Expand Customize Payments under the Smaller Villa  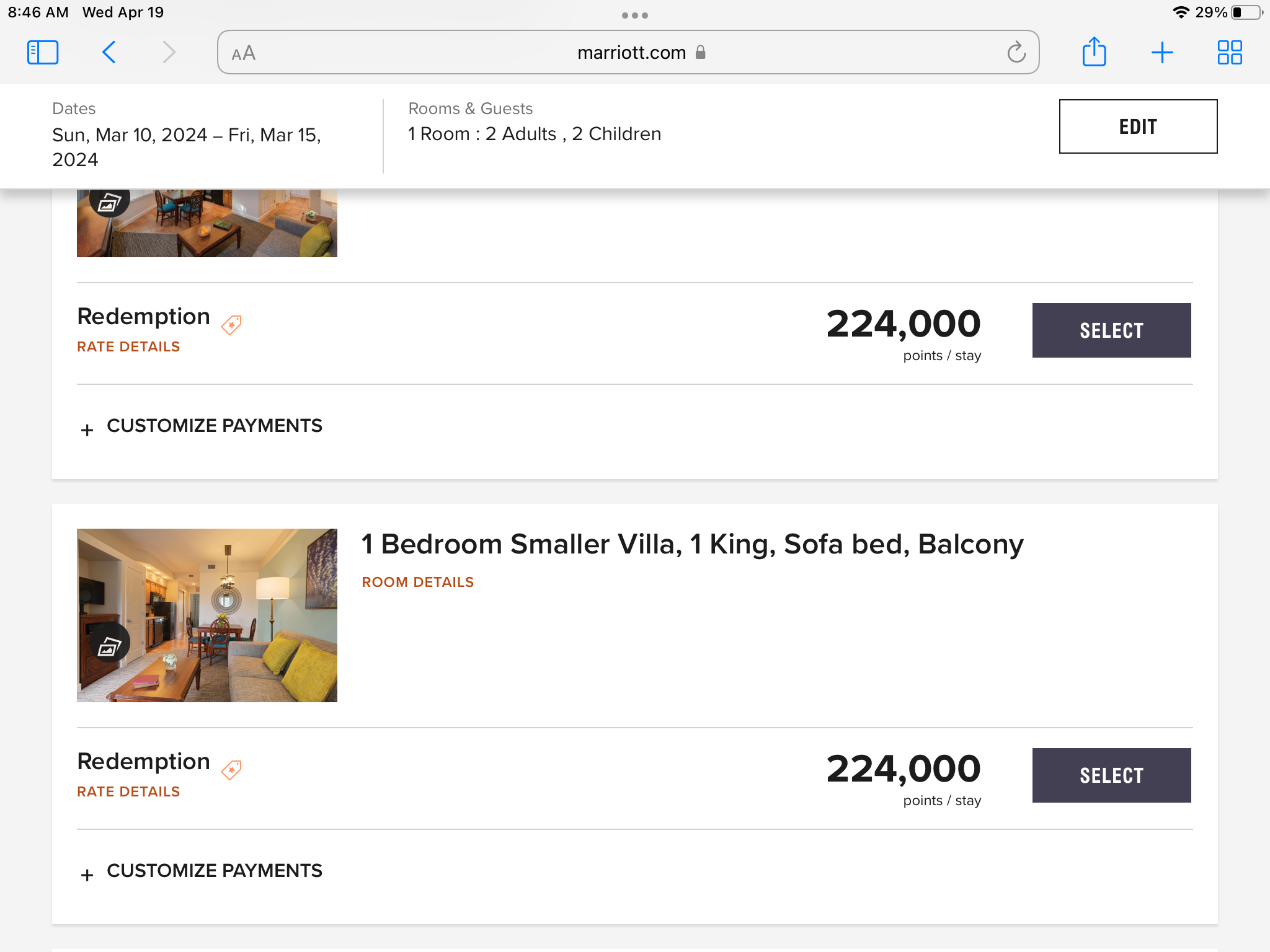point(202,871)
